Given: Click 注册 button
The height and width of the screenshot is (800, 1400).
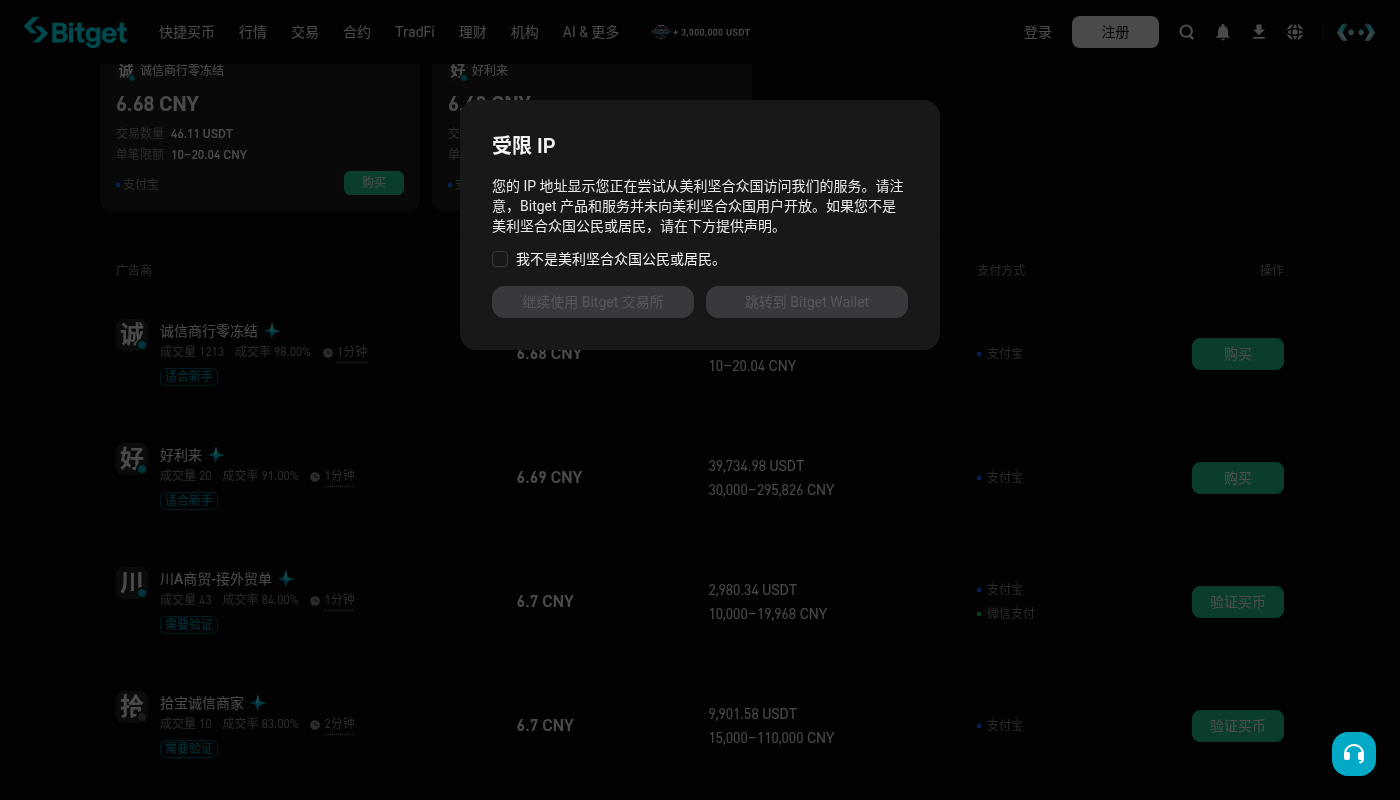Looking at the screenshot, I should click(1115, 32).
